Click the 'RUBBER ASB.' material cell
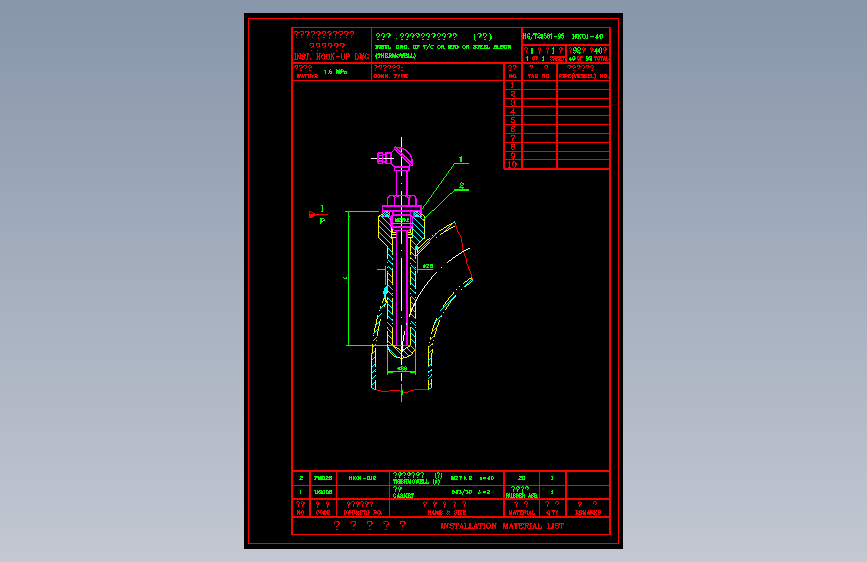 [x=521, y=496]
